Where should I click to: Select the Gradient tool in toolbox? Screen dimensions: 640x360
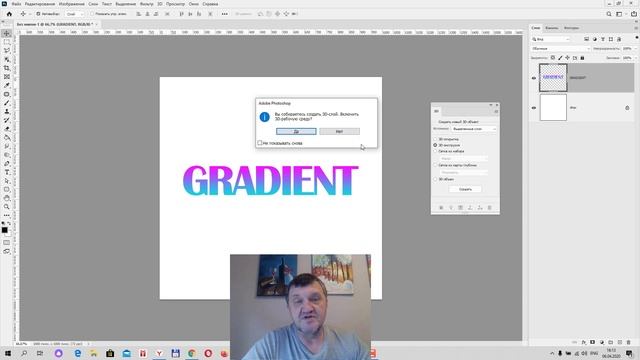[x=7, y=138]
